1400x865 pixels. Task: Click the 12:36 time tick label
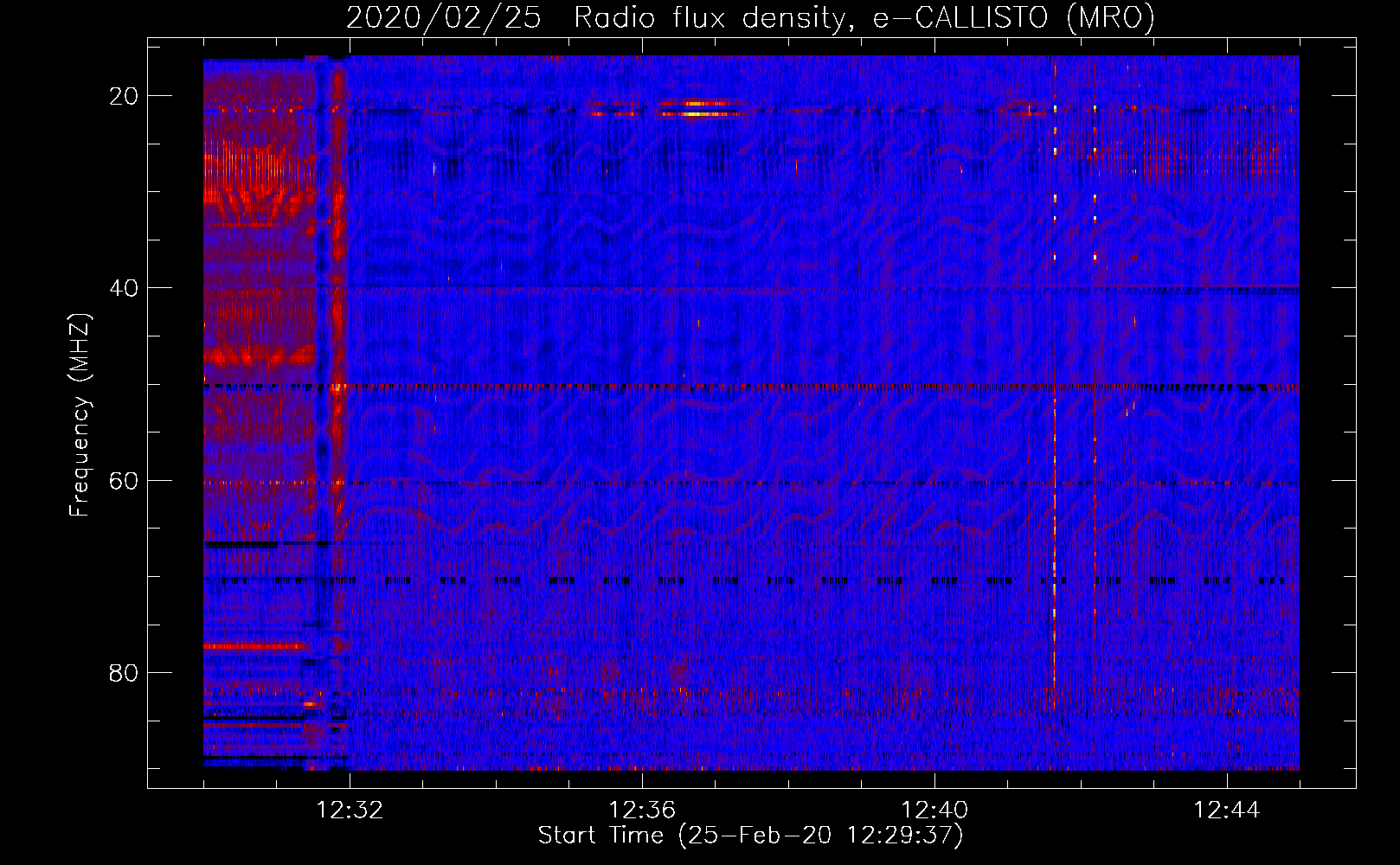click(642, 811)
